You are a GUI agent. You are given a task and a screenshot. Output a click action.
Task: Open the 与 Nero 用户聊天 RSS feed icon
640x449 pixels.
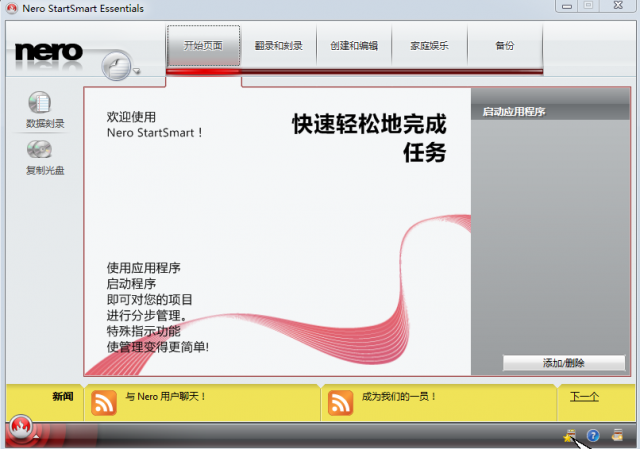[x=104, y=402]
